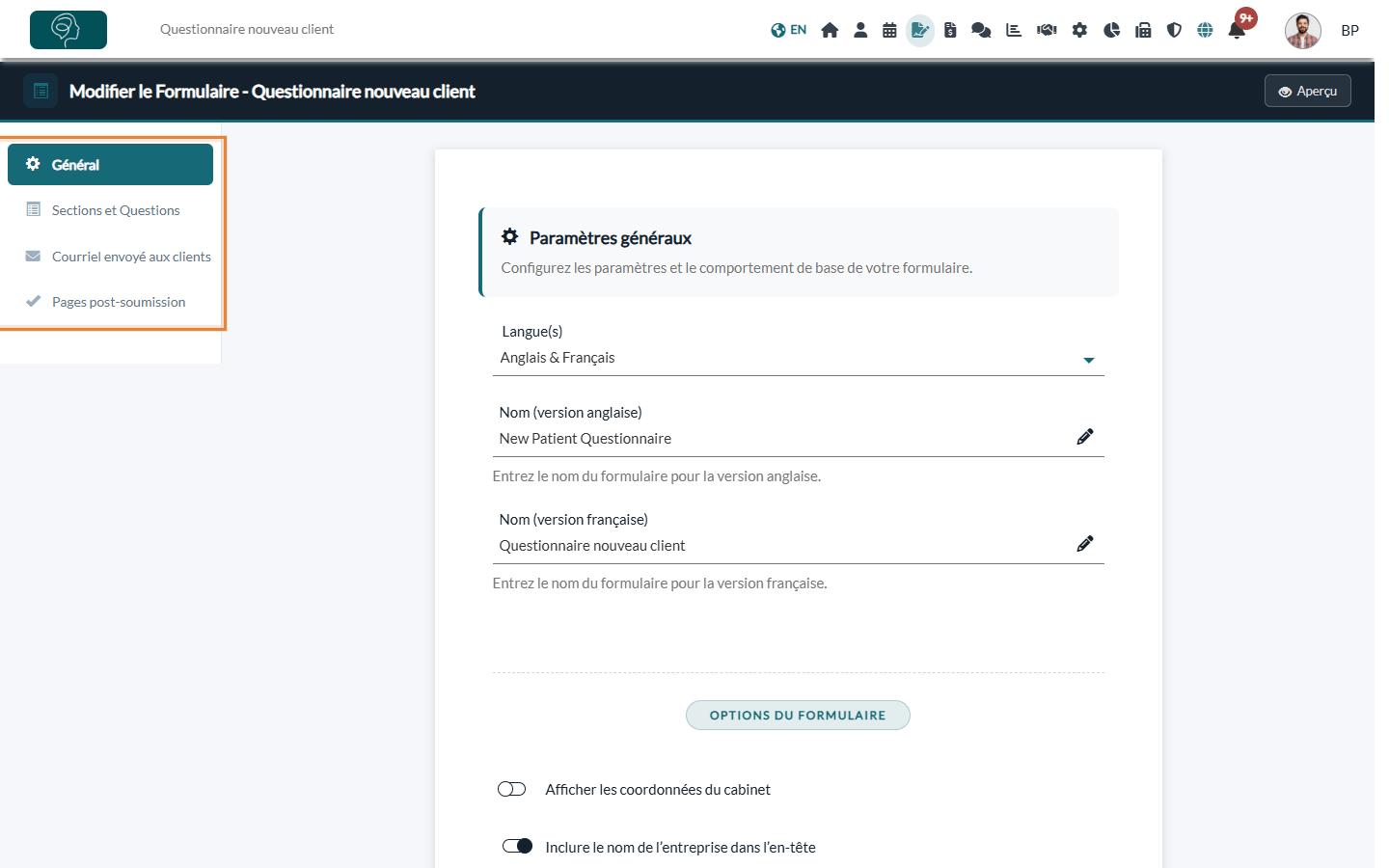Viewport: 1389px width, 868px height.
Task: Open the user profile avatar photo
Action: coord(1303,31)
